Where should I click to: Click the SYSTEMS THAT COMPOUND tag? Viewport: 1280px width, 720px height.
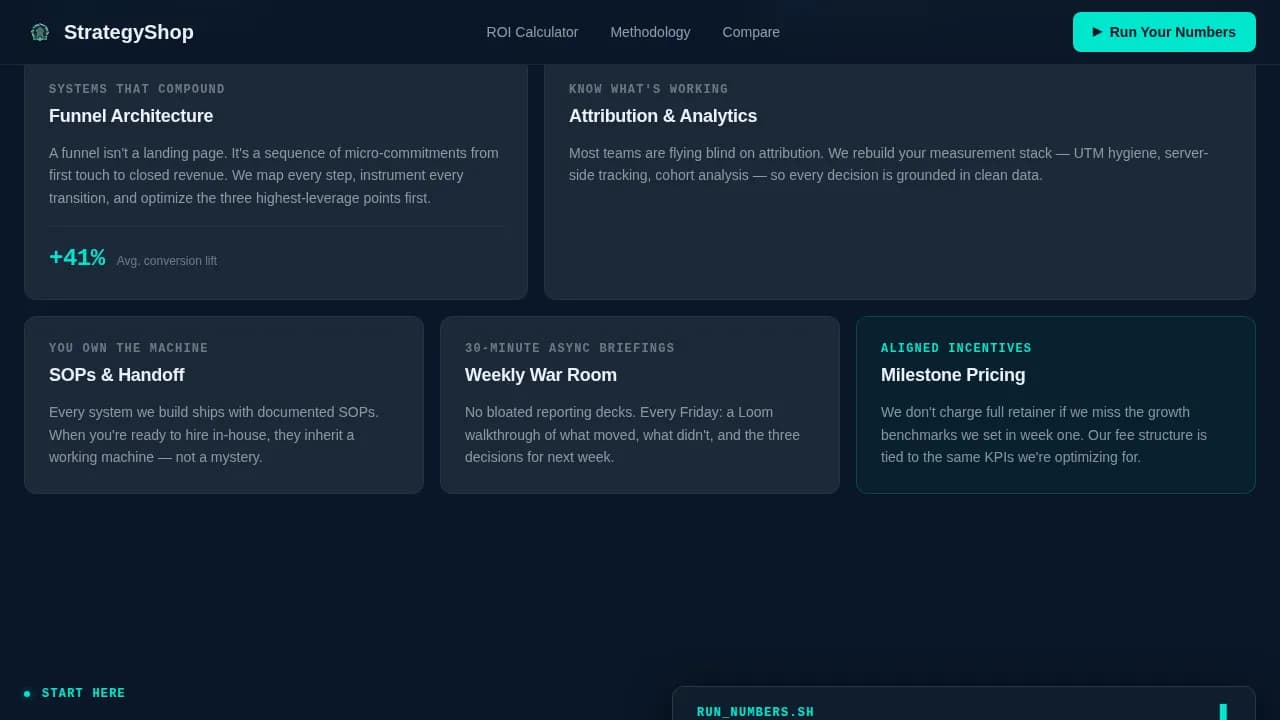point(137,88)
